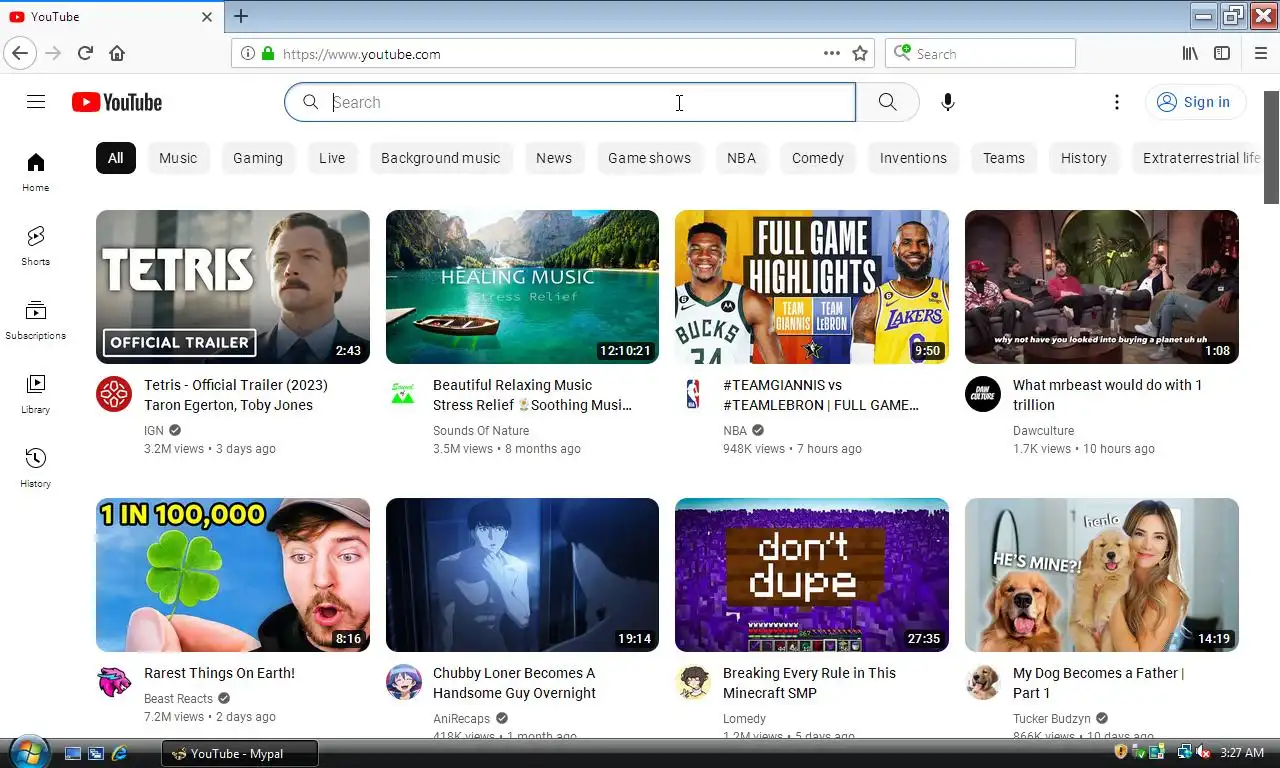Screen dimensions: 1280x768
Task: Select the All filter chip
Action: tap(116, 158)
